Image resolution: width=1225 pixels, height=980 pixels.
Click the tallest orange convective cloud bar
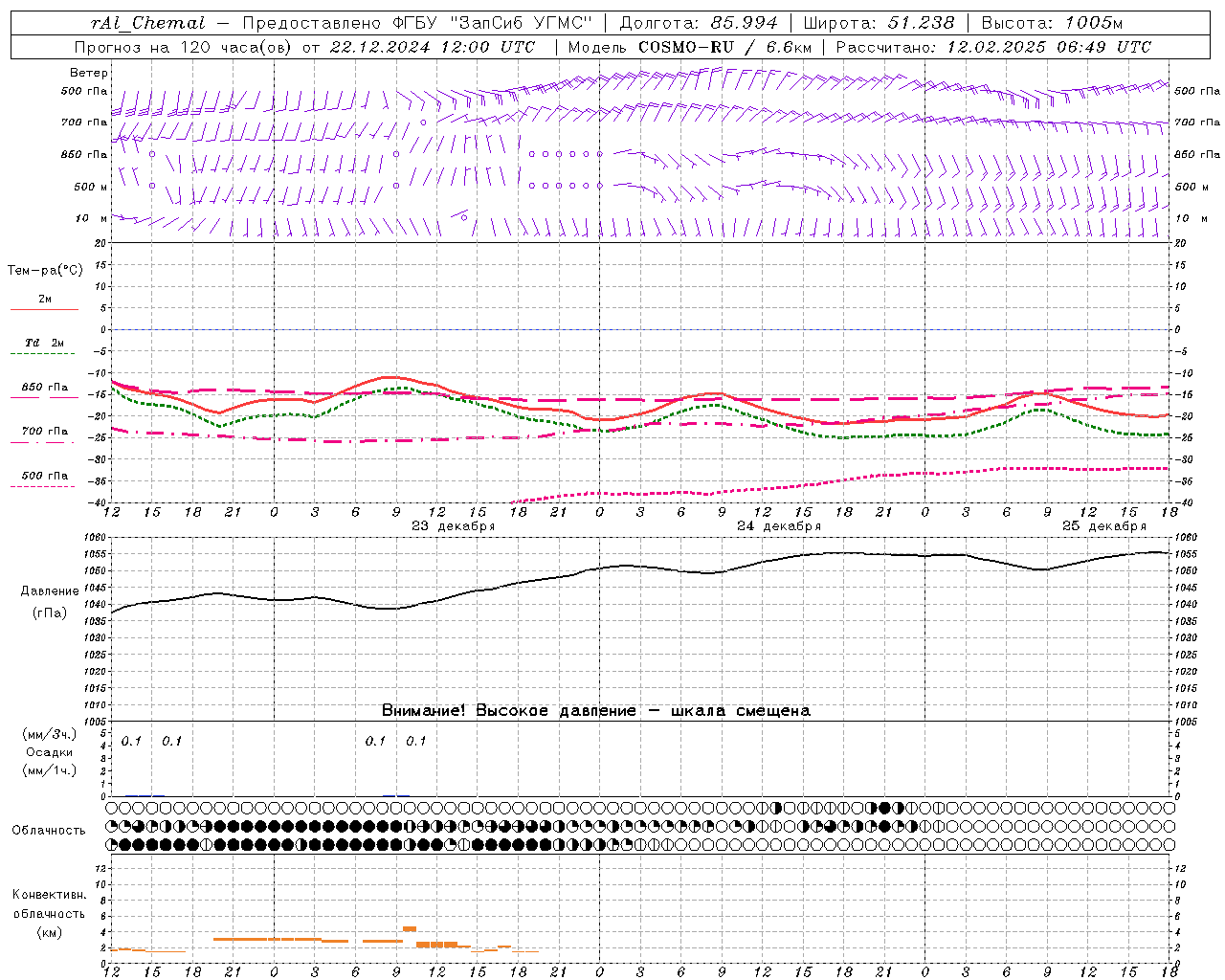410,928
